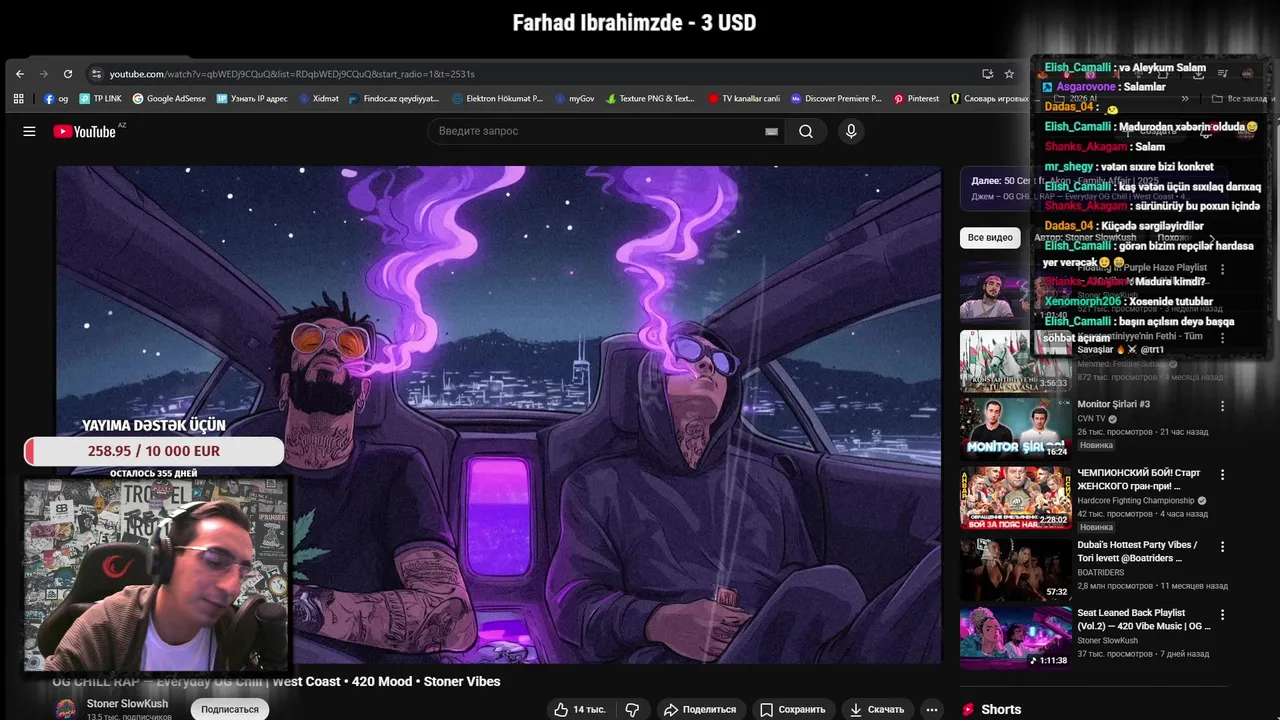Screen dimensions: 1280x720
Task: Open Dubai's Hottest Party Vibes thumbnail
Action: pyautogui.click(x=1015, y=570)
